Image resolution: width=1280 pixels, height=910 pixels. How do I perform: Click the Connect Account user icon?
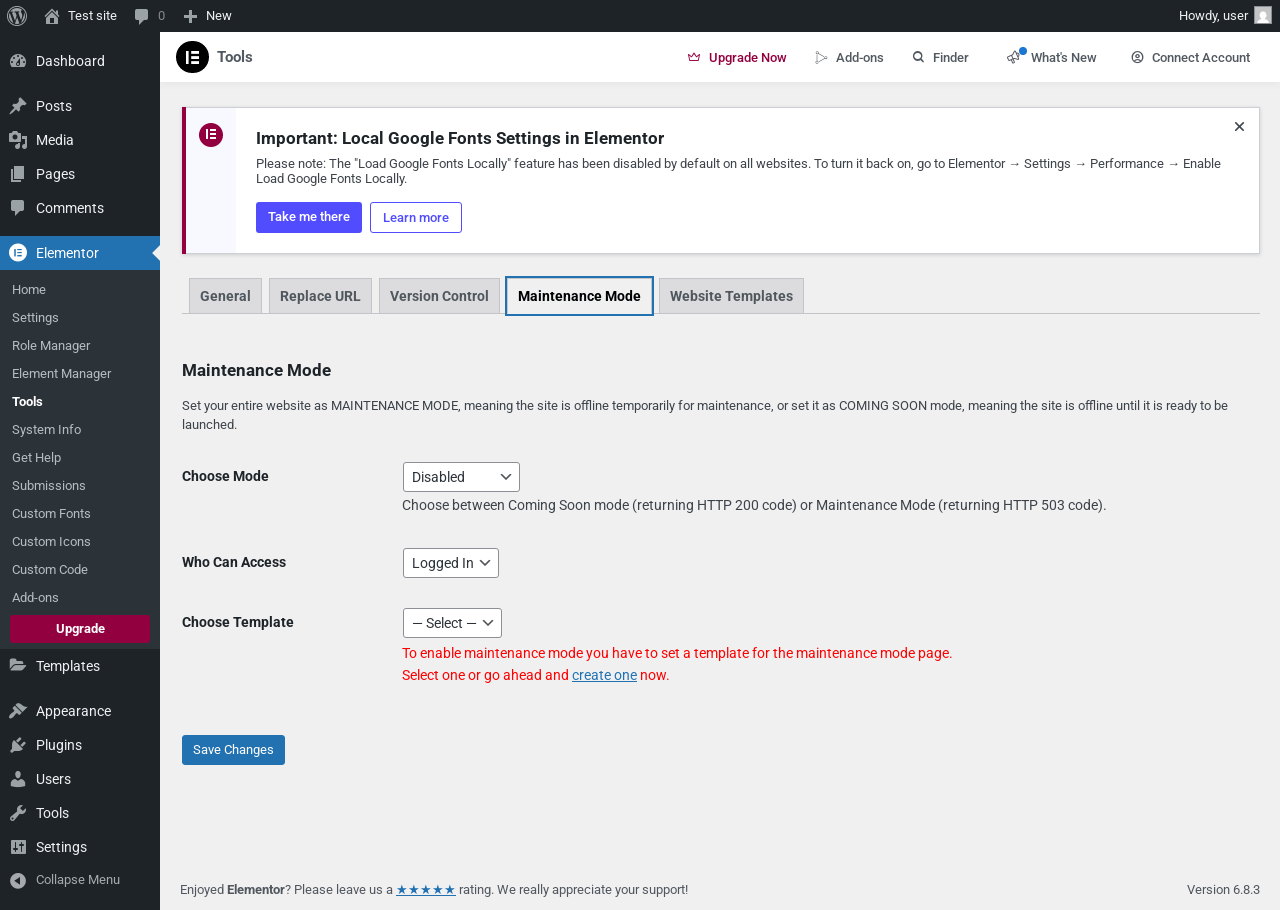pos(1137,58)
